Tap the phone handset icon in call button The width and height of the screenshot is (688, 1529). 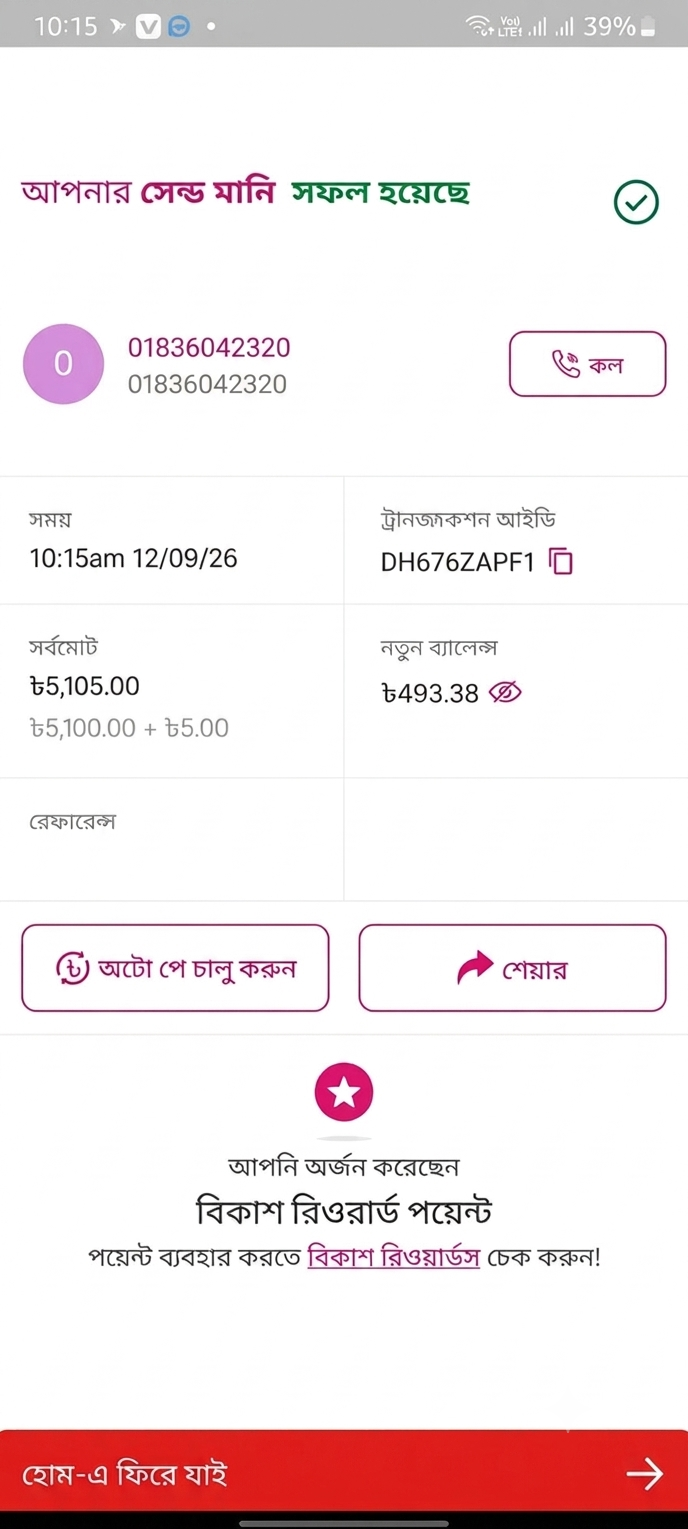pyautogui.click(x=566, y=364)
